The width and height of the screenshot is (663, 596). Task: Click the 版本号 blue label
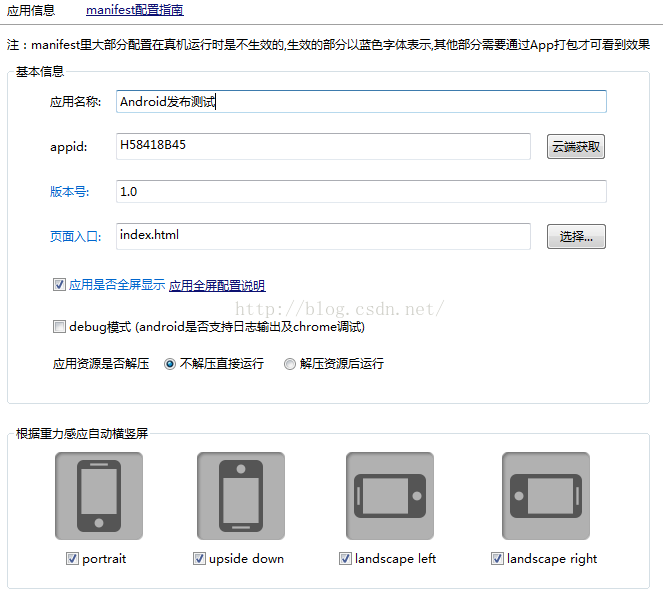pyautogui.click(x=69, y=191)
